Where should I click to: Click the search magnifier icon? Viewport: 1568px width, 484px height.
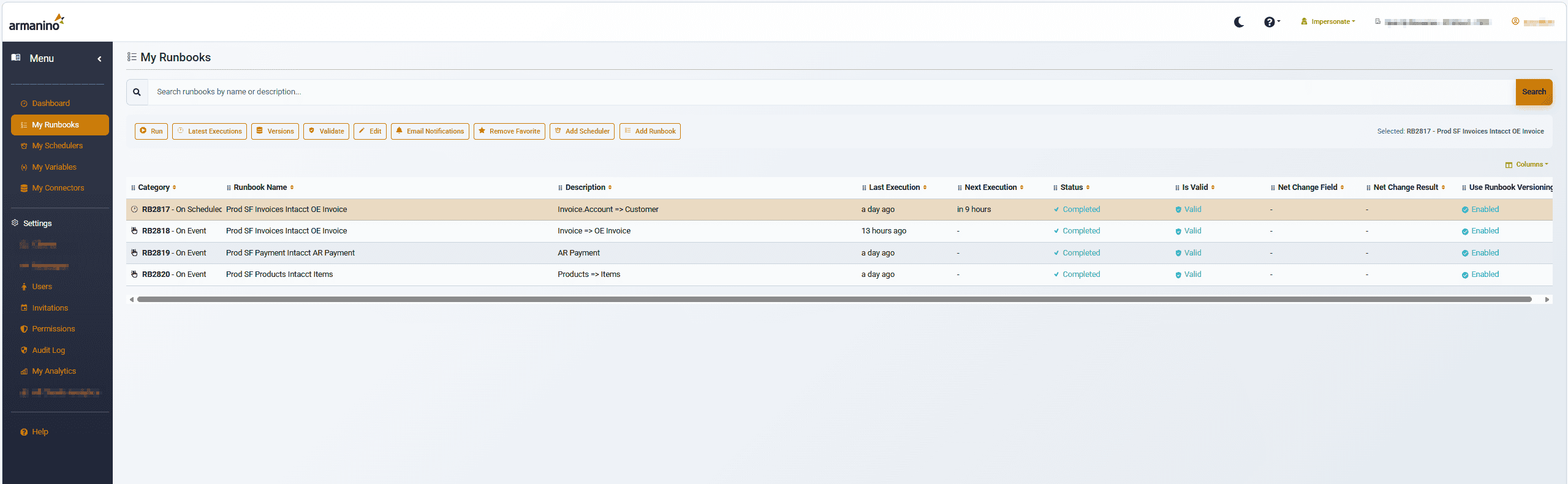(137, 92)
